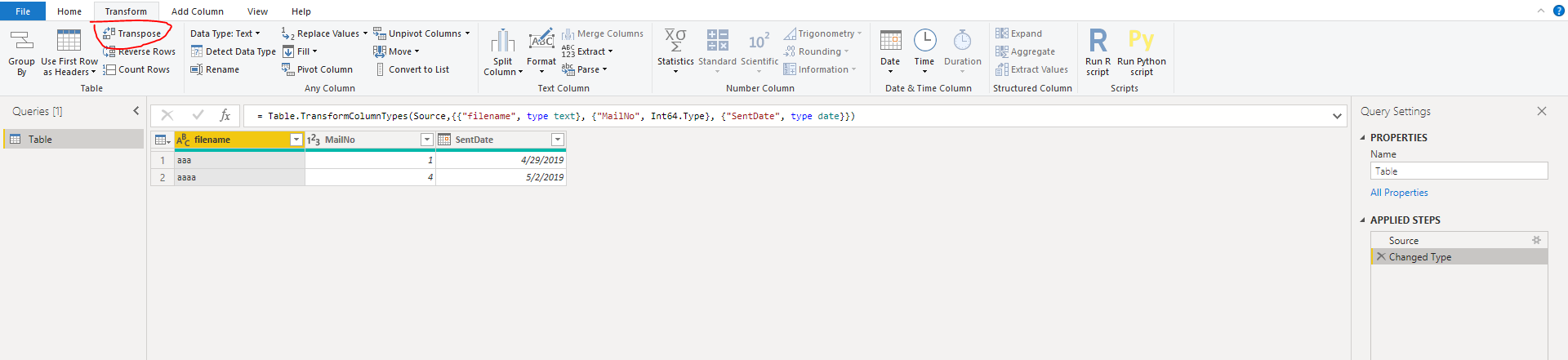The width and height of the screenshot is (1568, 360).
Task: Switch to the View tab
Action: click(257, 11)
